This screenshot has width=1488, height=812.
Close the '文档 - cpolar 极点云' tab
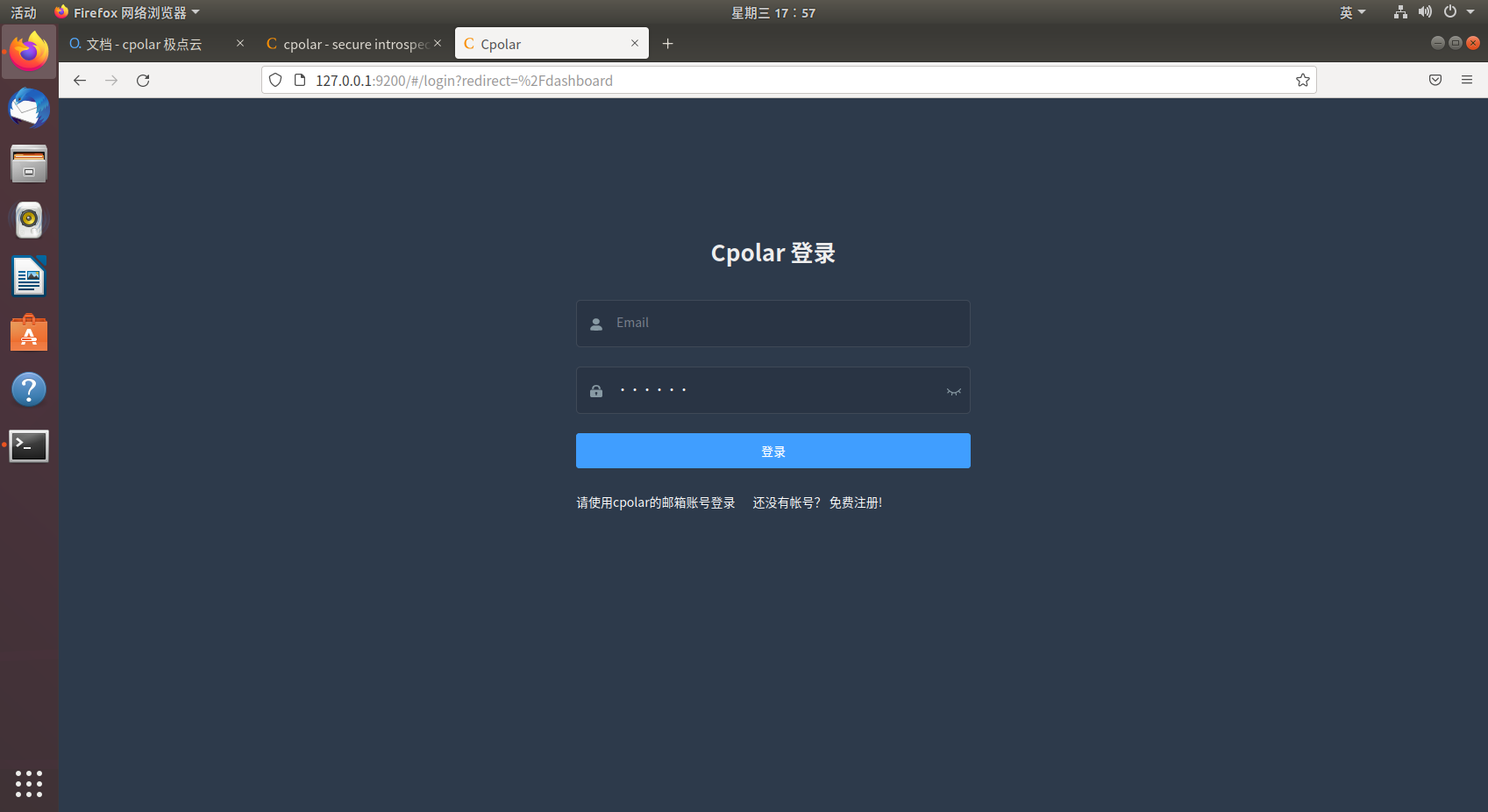240,43
